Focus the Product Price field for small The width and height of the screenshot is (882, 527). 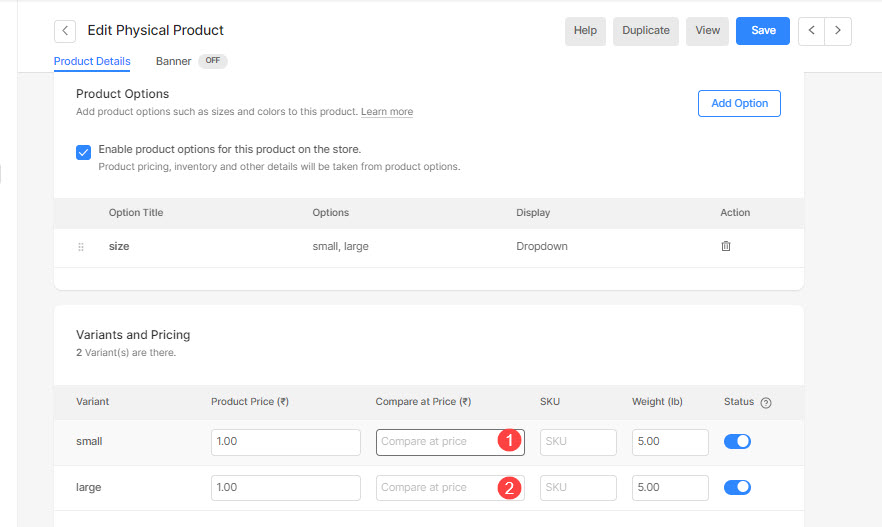[x=286, y=442]
